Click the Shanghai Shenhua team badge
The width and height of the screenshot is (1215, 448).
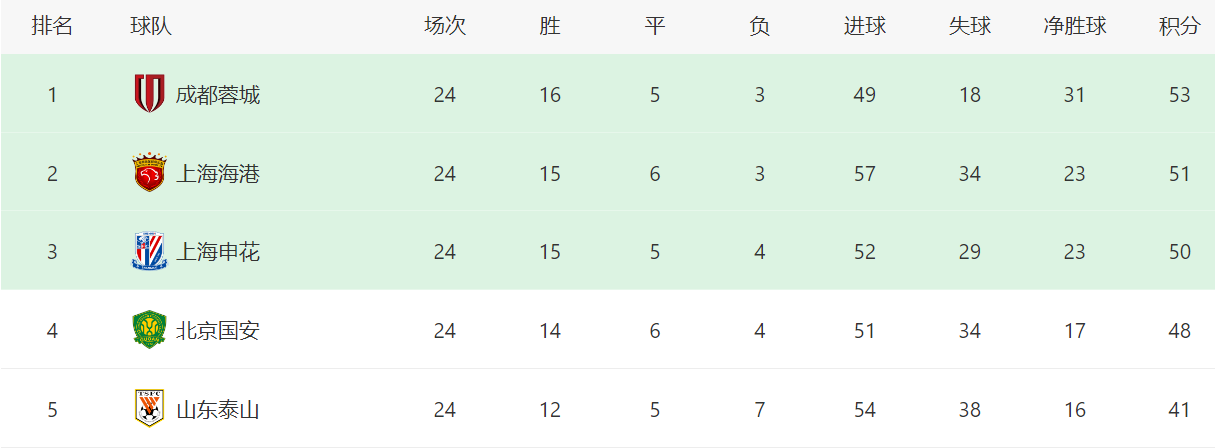(x=149, y=251)
